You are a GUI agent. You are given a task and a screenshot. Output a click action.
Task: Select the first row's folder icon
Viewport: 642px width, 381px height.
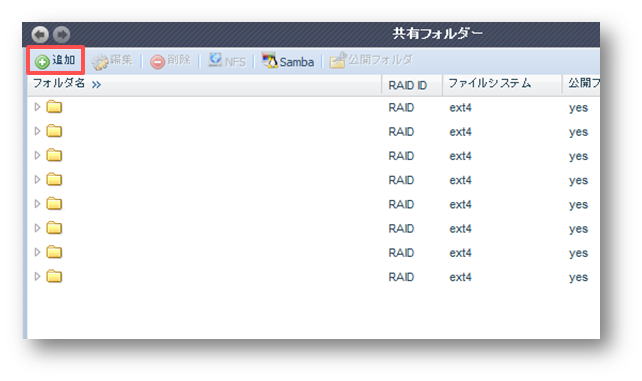pyautogui.click(x=54, y=107)
